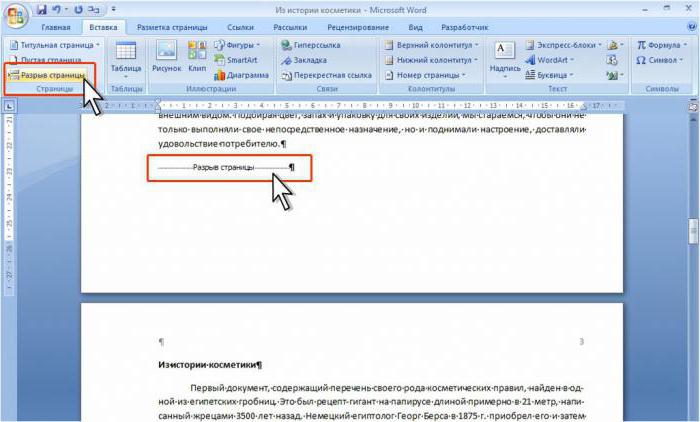The image size is (700, 422).
Task: Open the WordArt style gallery
Action: point(550,60)
